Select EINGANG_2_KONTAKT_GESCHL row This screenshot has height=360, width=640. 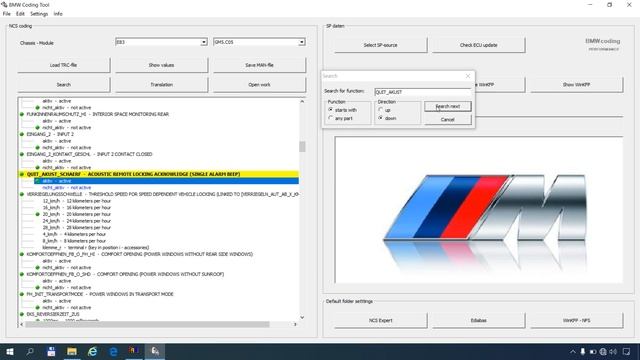coord(89,154)
